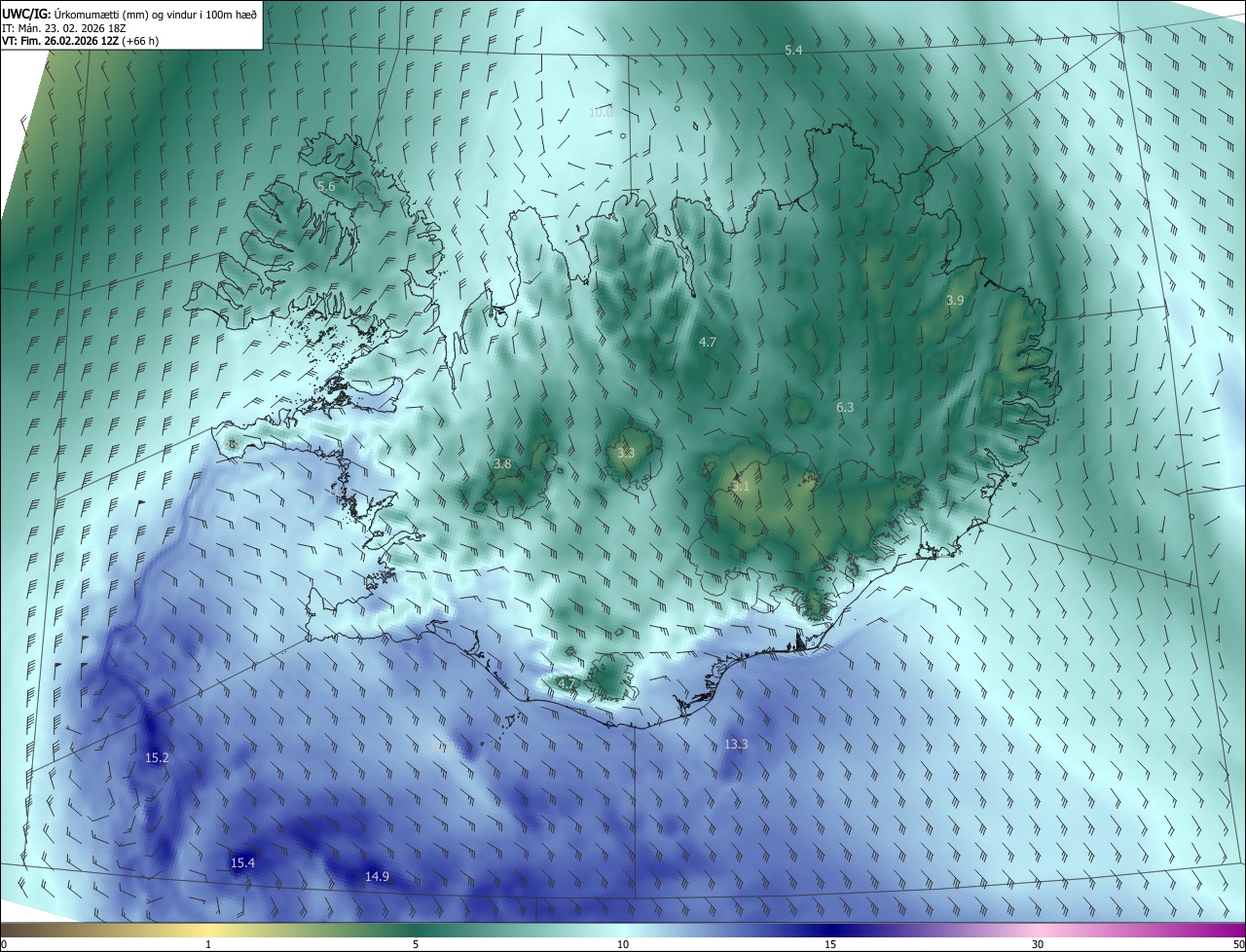Select the 'VT: Fim. 26.02.2026 12Z (+66 h)' line
The image size is (1246, 952).
tap(81, 41)
